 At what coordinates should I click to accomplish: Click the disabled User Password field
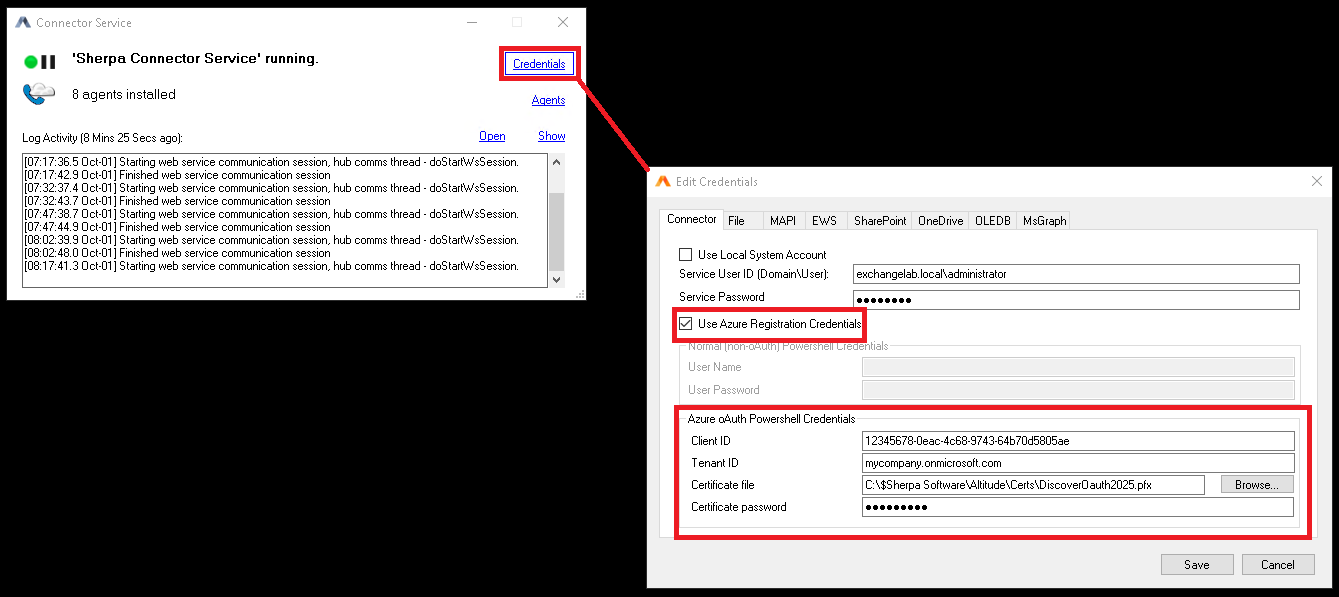point(1078,390)
